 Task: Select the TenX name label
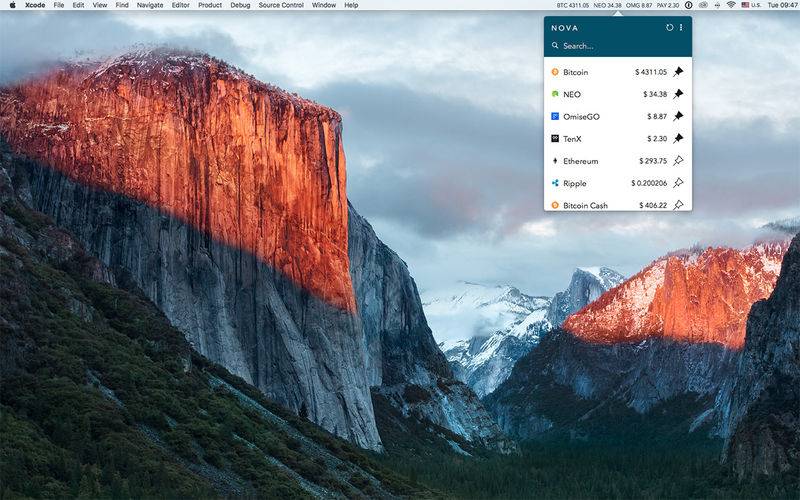pos(572,139)
